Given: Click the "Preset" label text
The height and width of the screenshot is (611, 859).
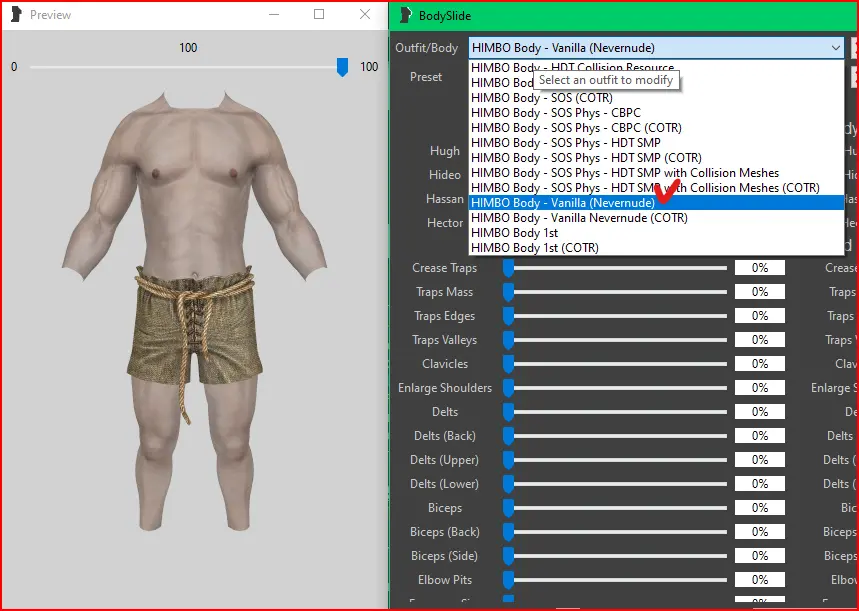Looking at the screenshot, I should (426, 77).
